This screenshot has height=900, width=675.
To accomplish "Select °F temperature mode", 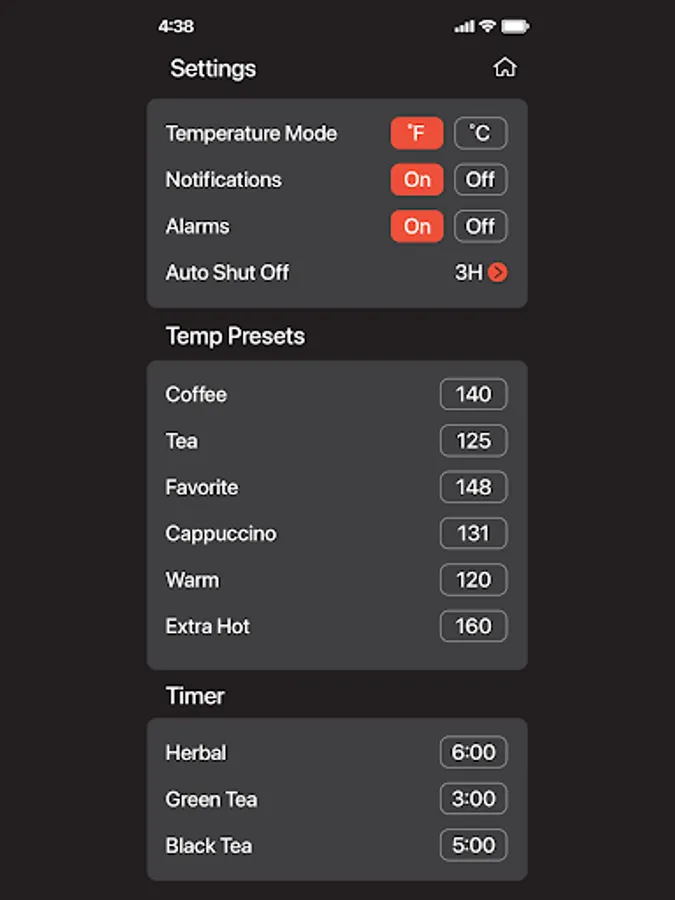I will coord(416,133).
